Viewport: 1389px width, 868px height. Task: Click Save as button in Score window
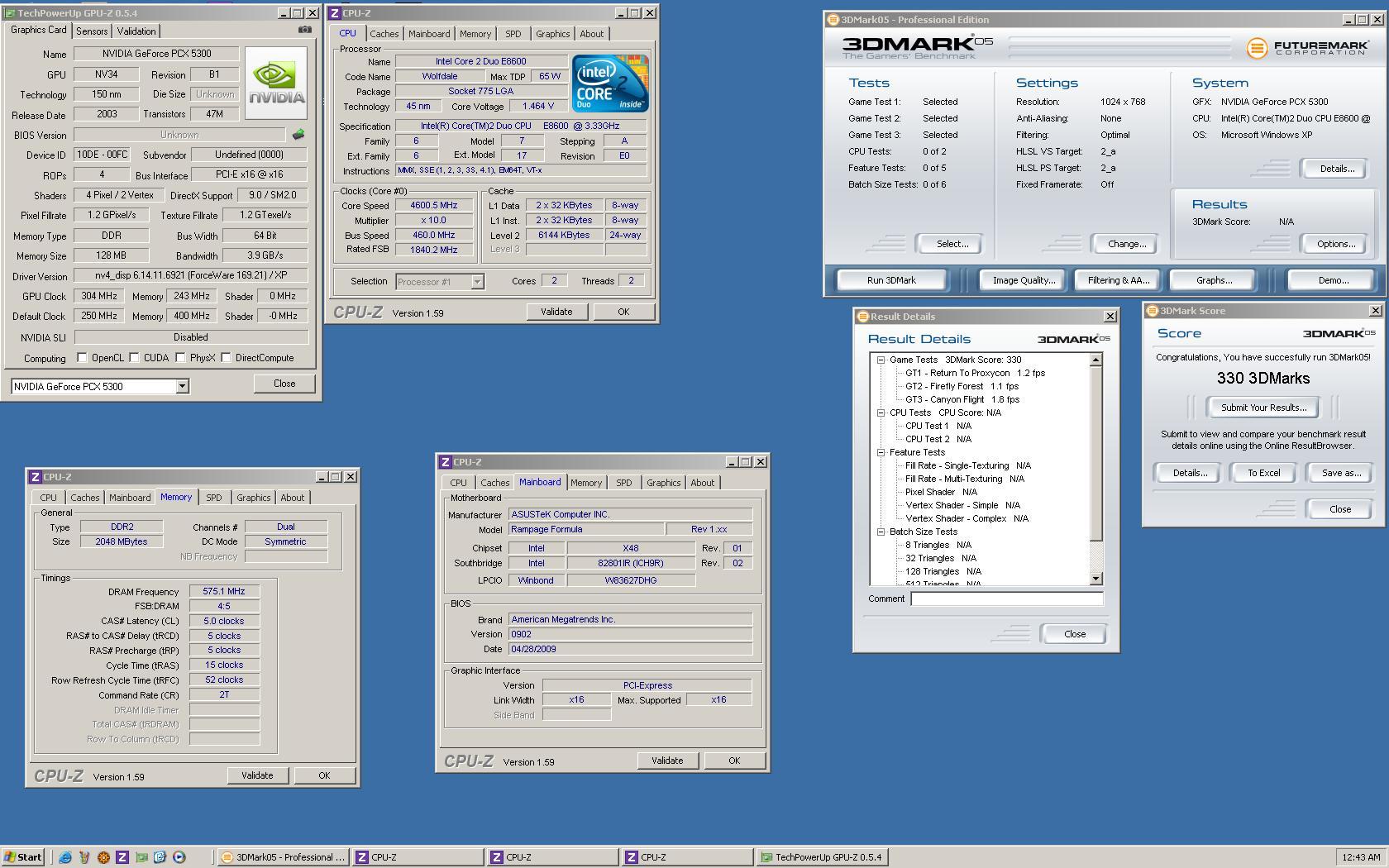(1341, 473)
